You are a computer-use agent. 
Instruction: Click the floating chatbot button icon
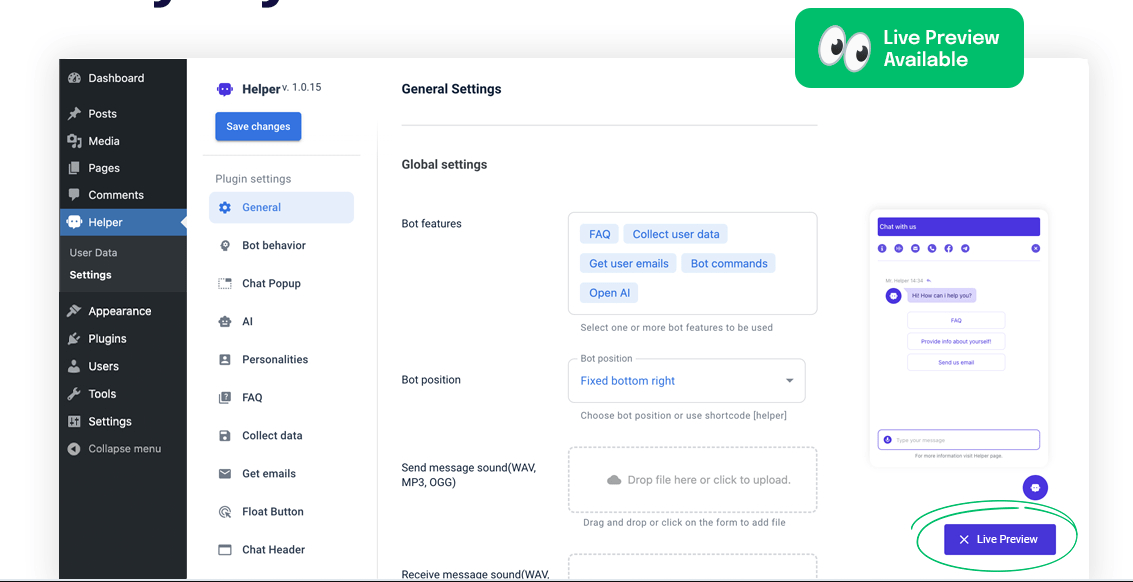1035,487
